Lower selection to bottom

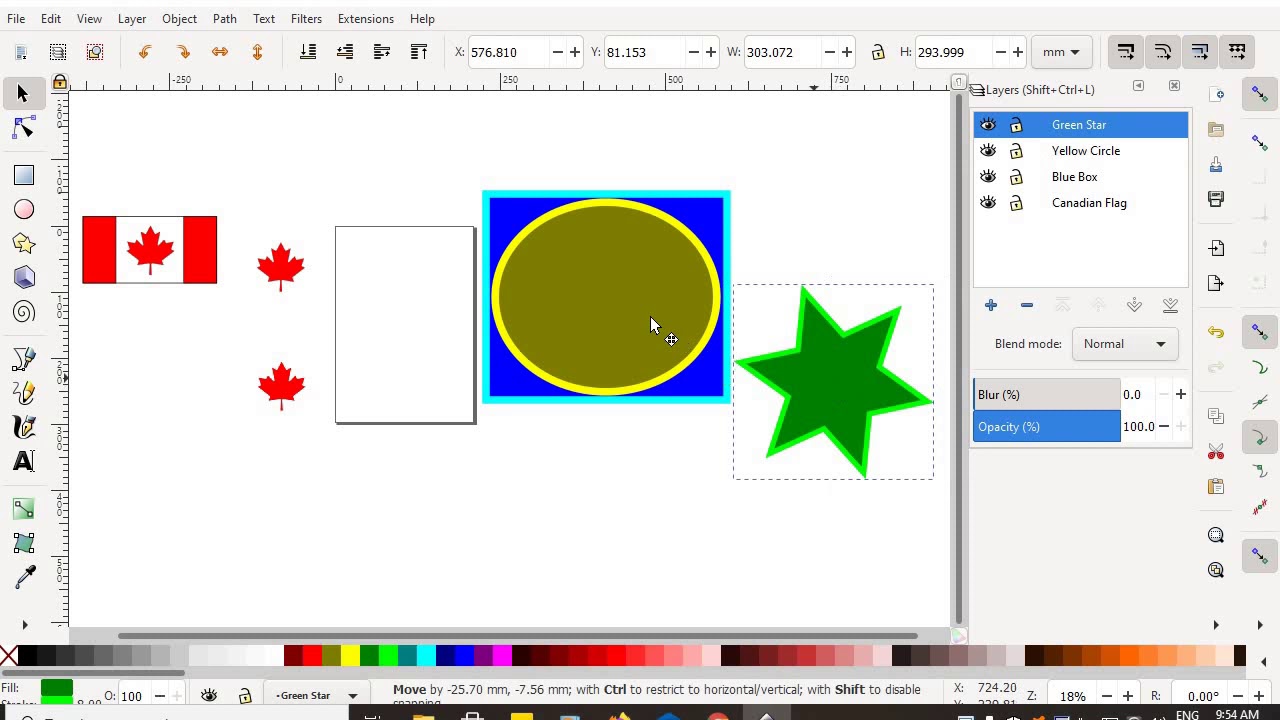(308, 52)
